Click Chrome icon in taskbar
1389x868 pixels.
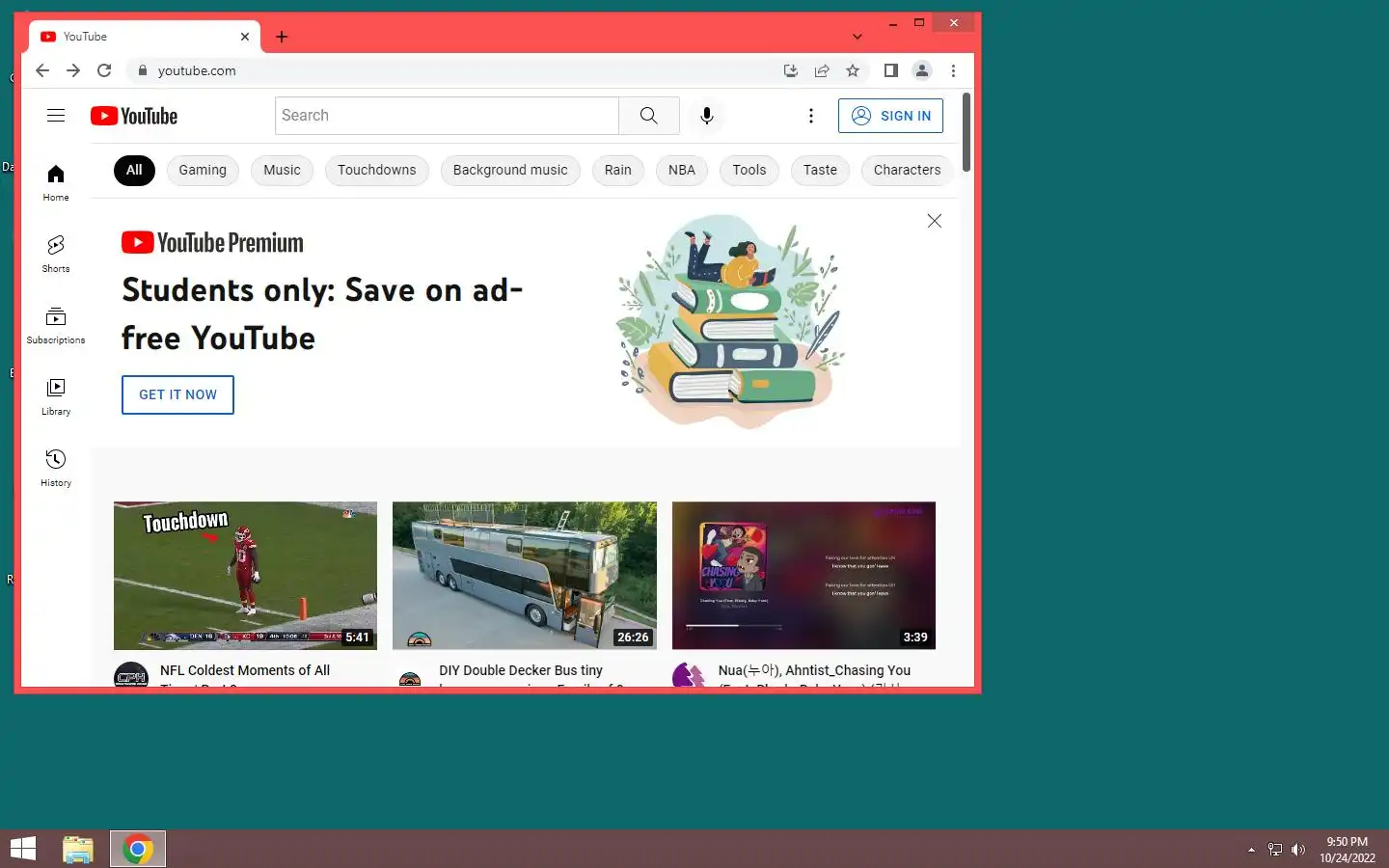[138, 849]
